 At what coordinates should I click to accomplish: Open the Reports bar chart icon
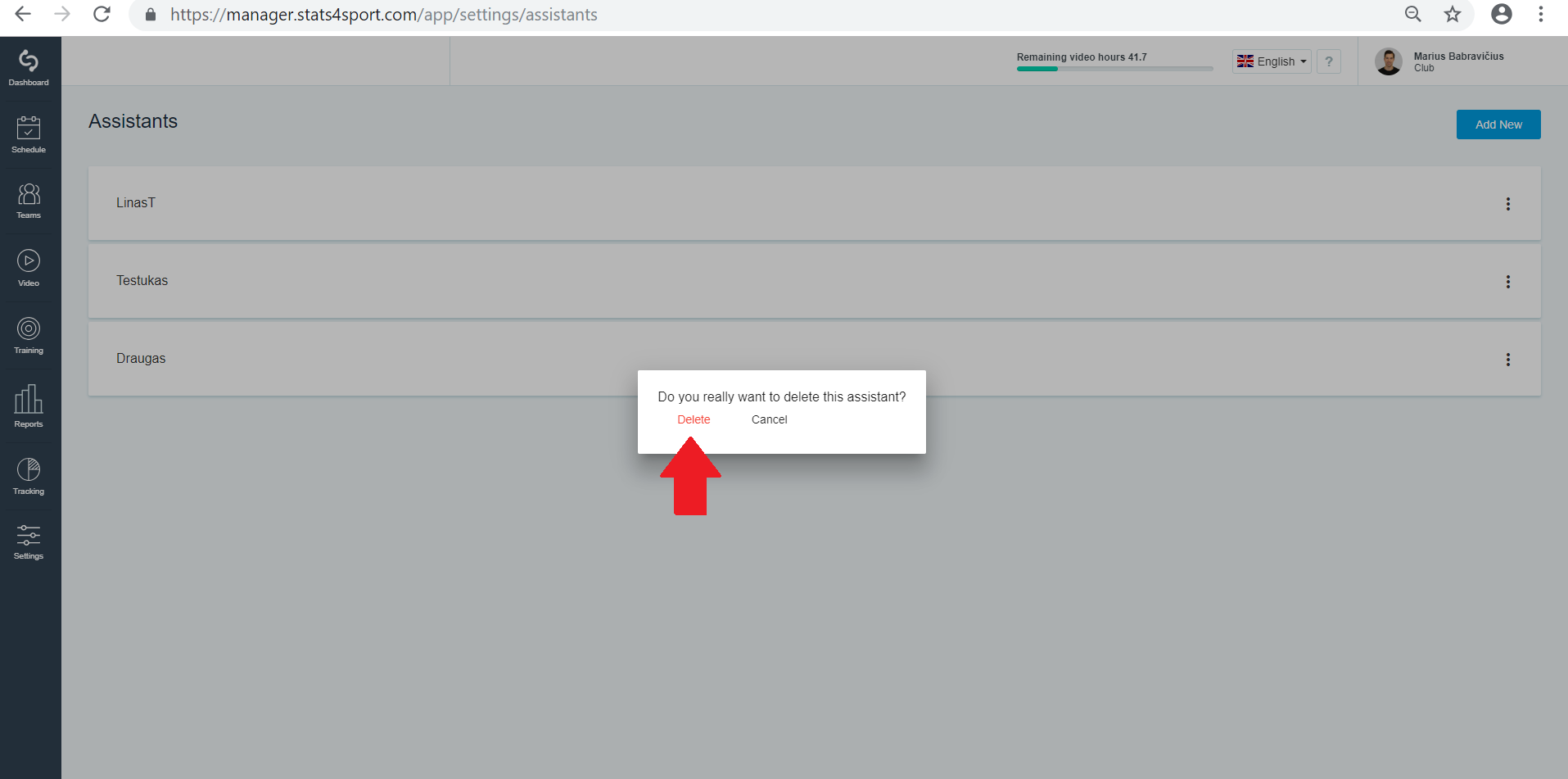(29, 400)
